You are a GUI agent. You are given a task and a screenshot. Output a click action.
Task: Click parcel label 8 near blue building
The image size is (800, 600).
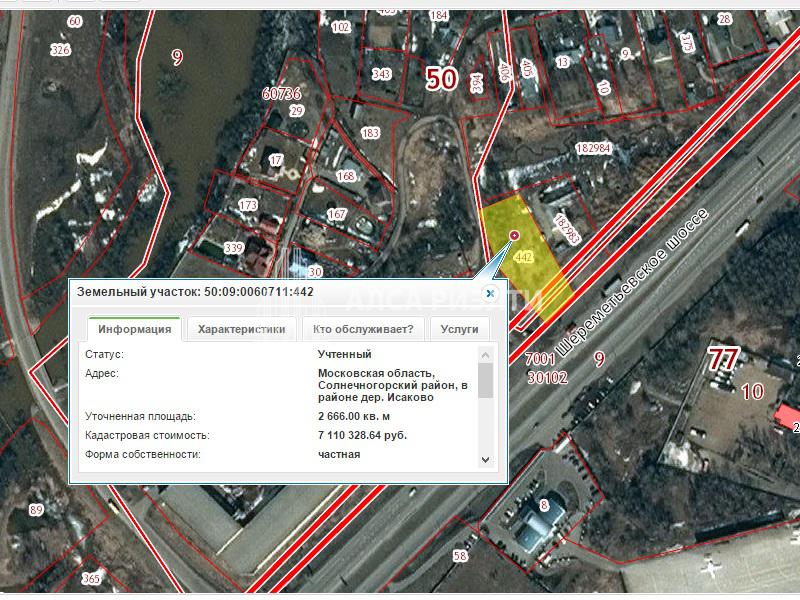(544, 505)
